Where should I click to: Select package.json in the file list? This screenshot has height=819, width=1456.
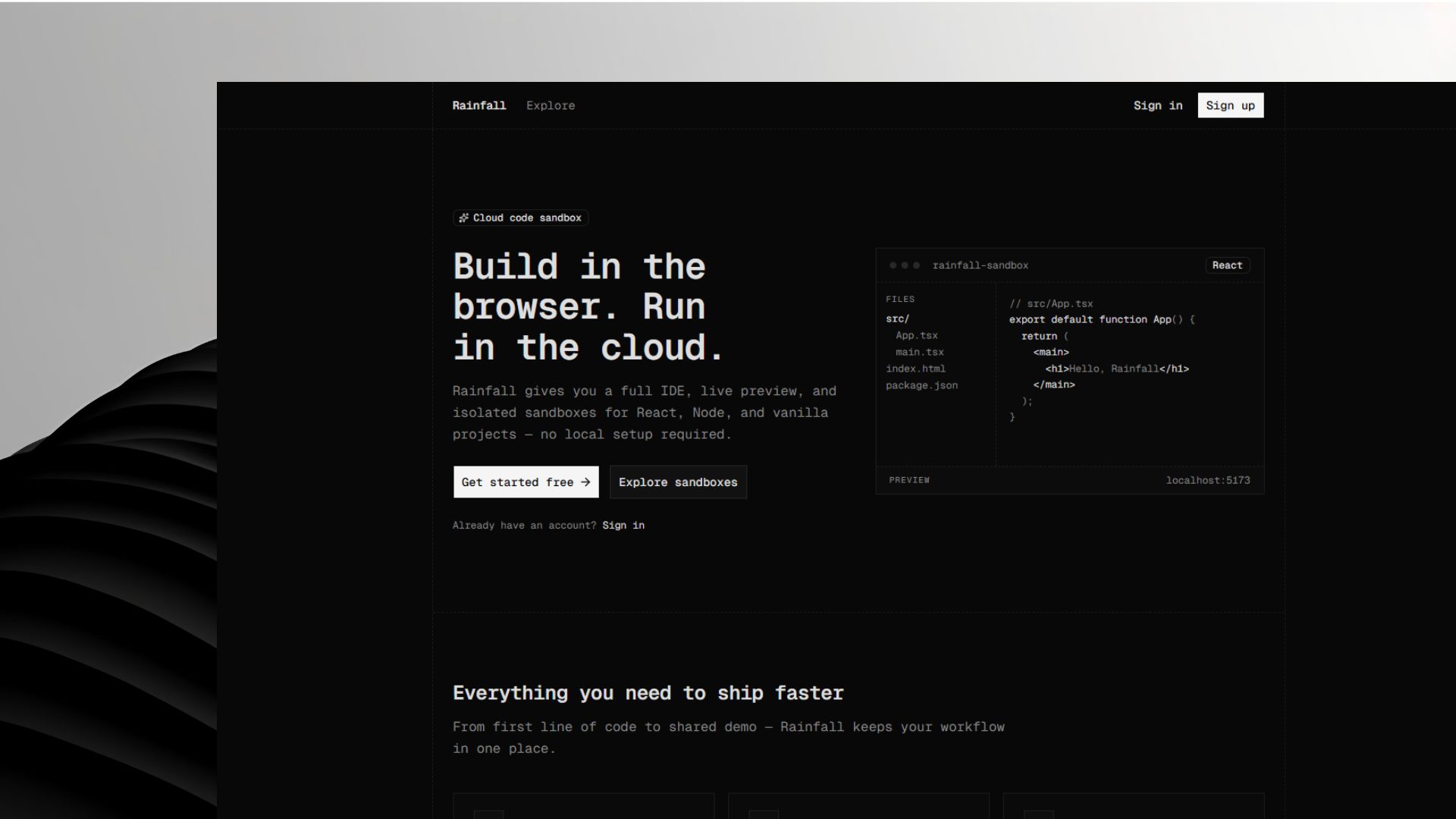coord(921,385)
